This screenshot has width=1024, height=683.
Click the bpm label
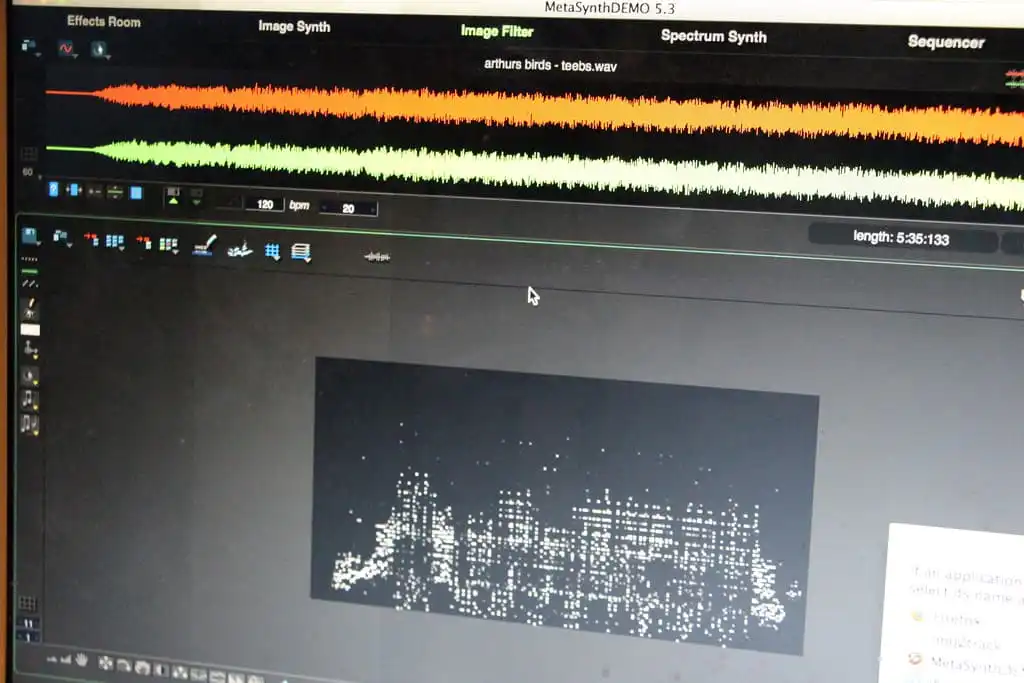pos(299,205)
